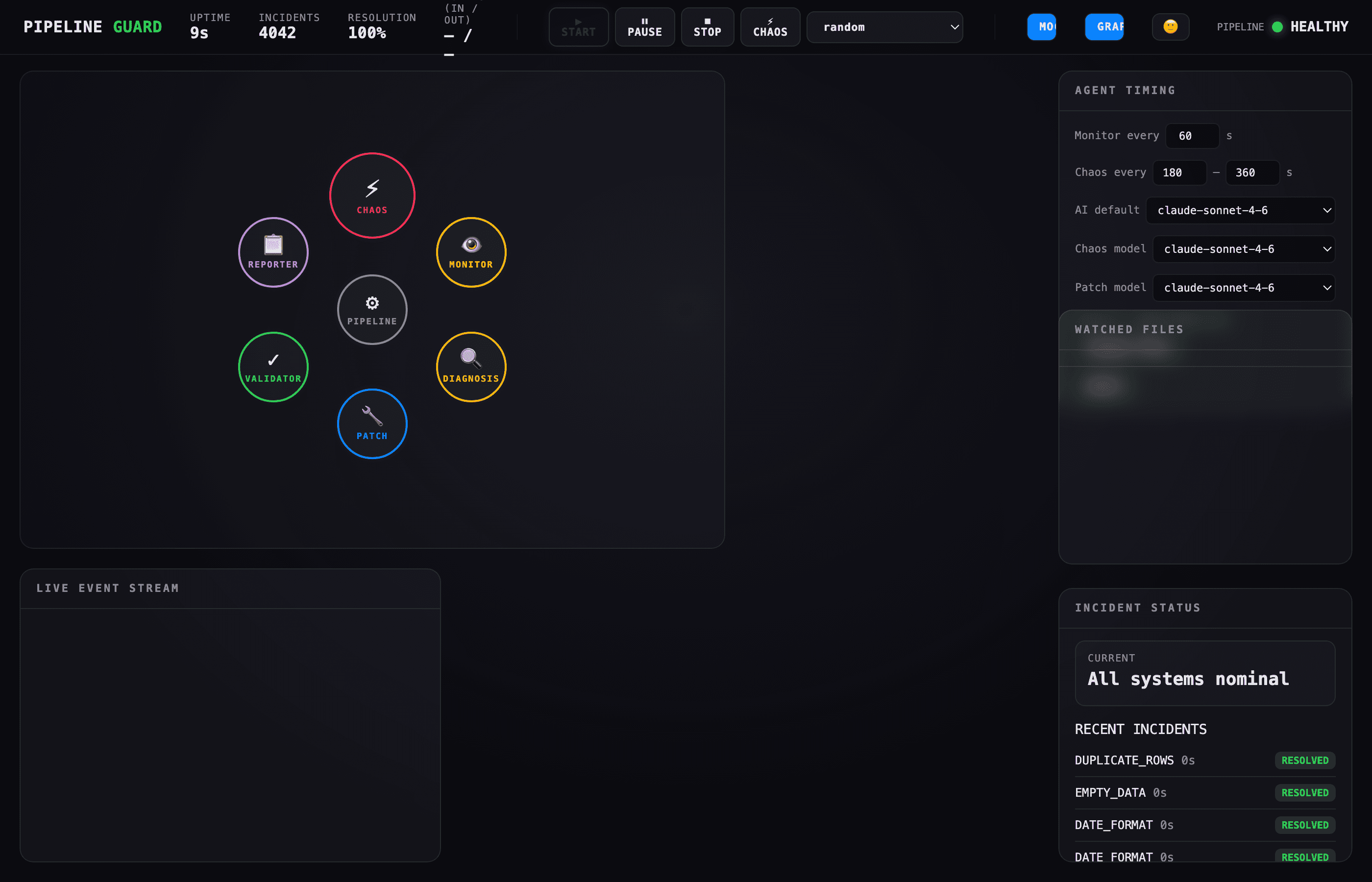Viewport: 1372px width, 882px height.
Task: Trigger chaos with the toolbar CHAOS button
Action: click(770, 27)
